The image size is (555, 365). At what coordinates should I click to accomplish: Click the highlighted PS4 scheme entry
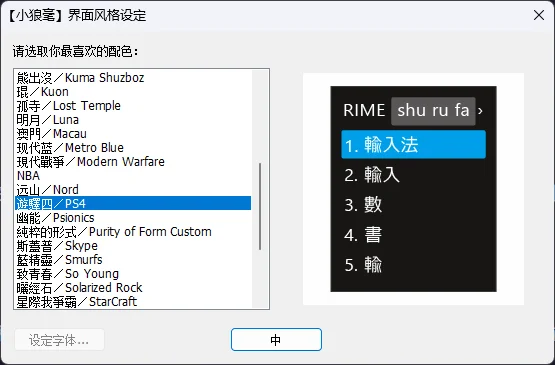pyautogui.click(x=133, y=204)
